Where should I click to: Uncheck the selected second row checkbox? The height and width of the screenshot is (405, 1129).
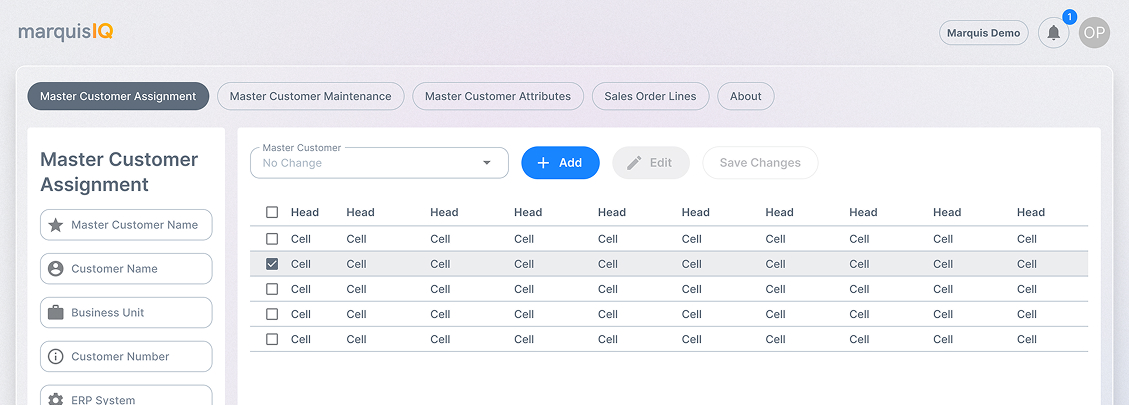[x=271, y=264]
